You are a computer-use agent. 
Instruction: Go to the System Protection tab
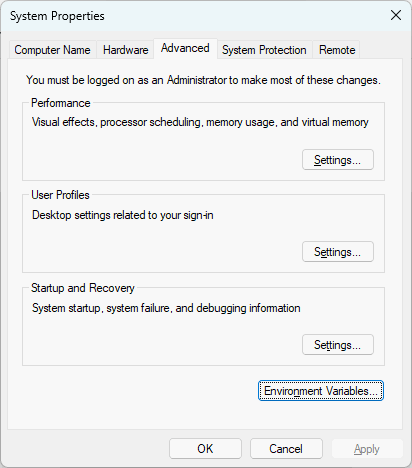pos(264,50)
